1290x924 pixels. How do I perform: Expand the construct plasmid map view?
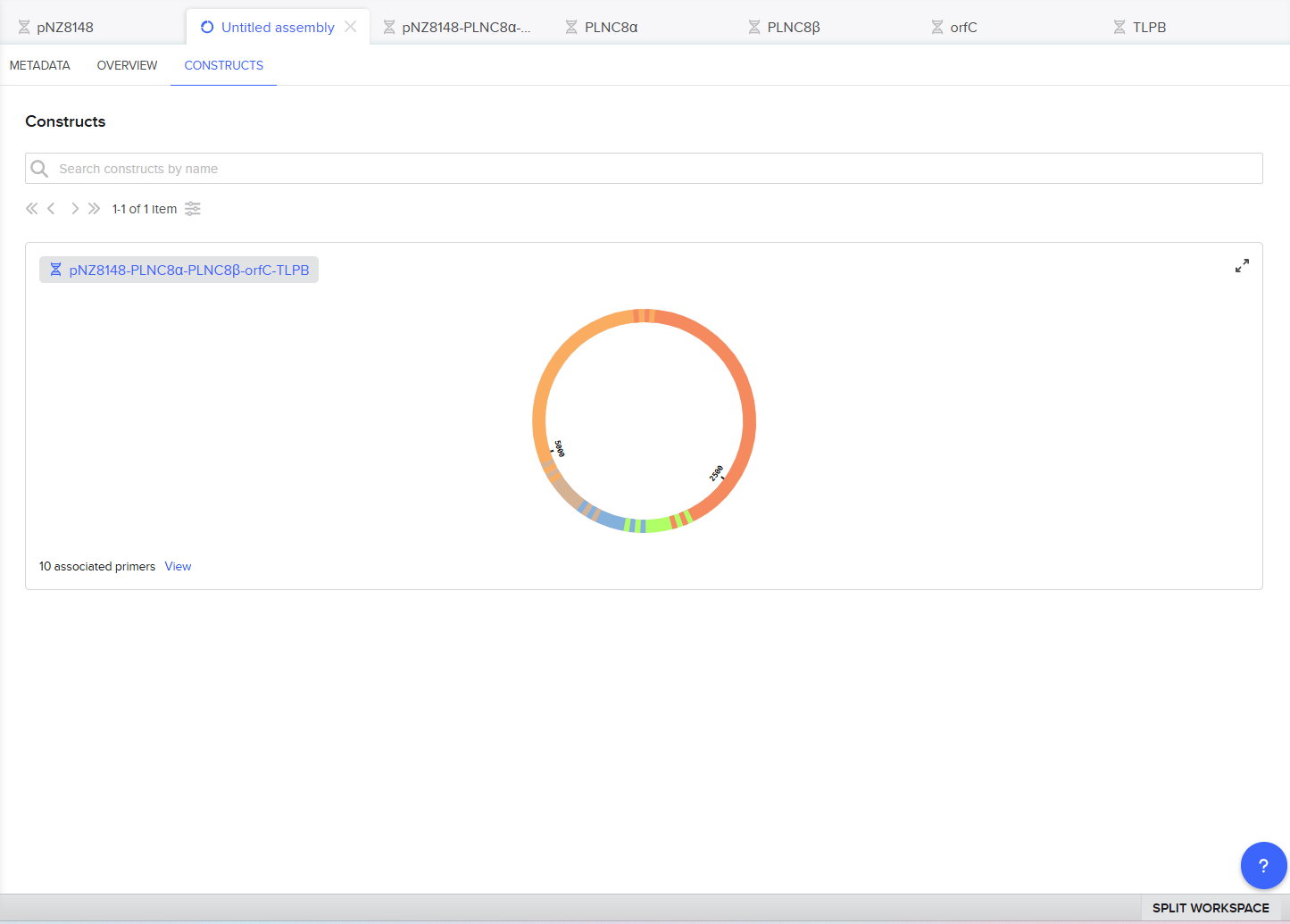1242,266
